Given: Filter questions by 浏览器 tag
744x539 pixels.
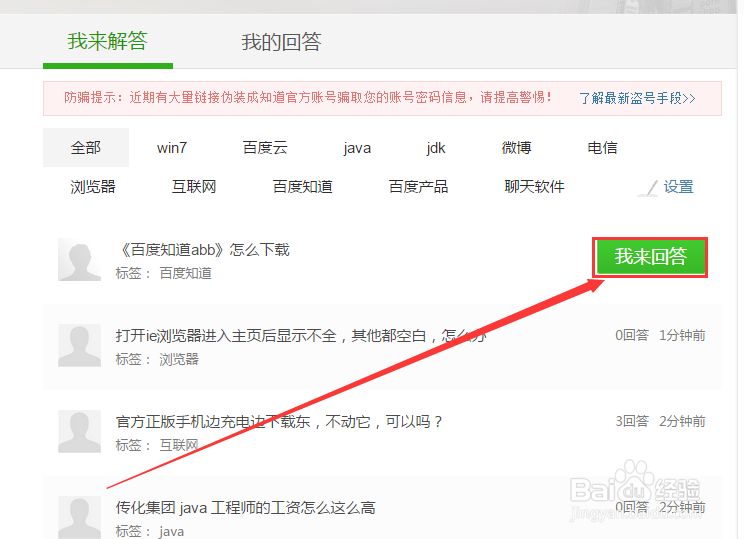Looking at the screenshot, I should click(93, 186).
